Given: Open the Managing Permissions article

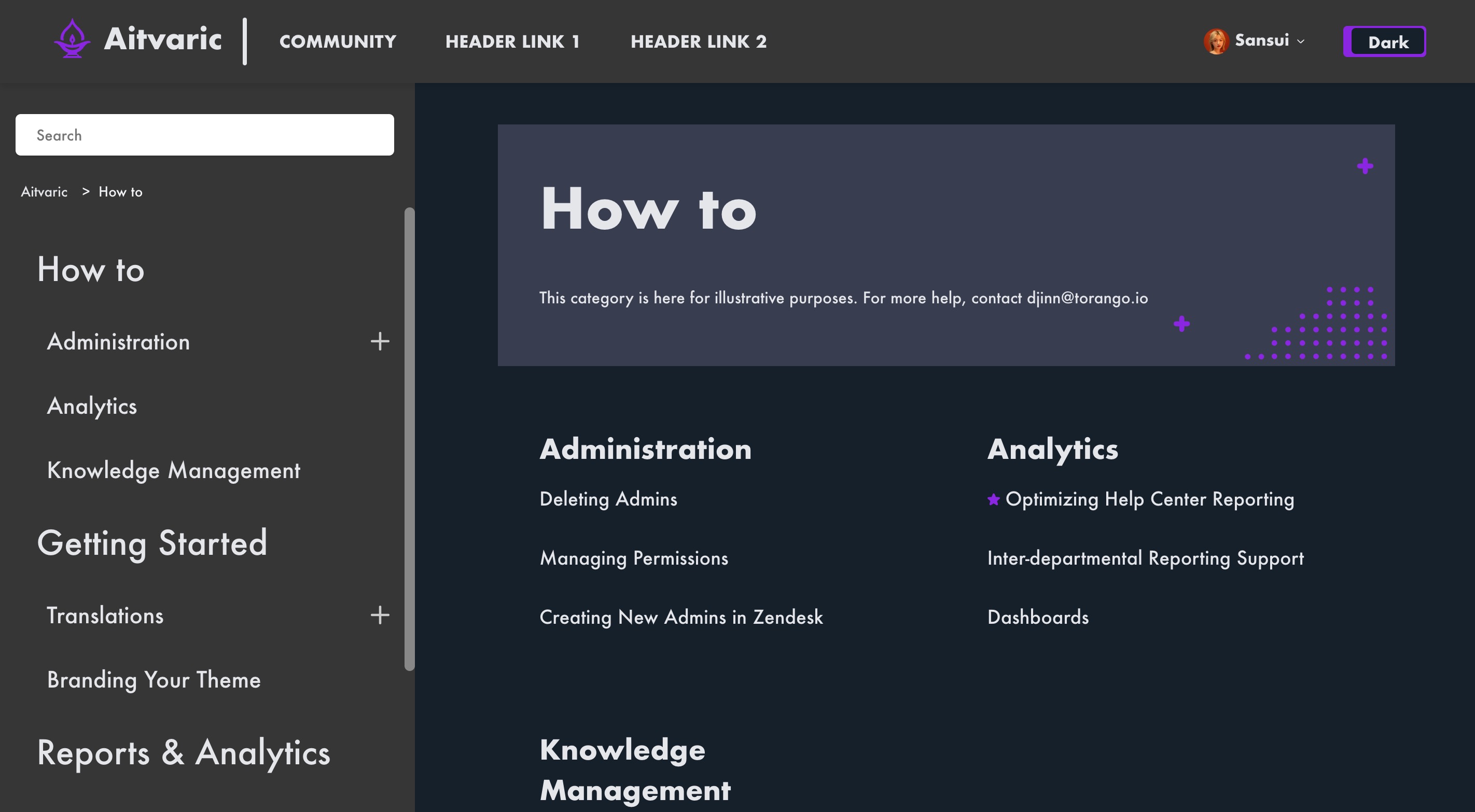Looking at the screenshot, I should pyautogui.click(x=634, y=558).
